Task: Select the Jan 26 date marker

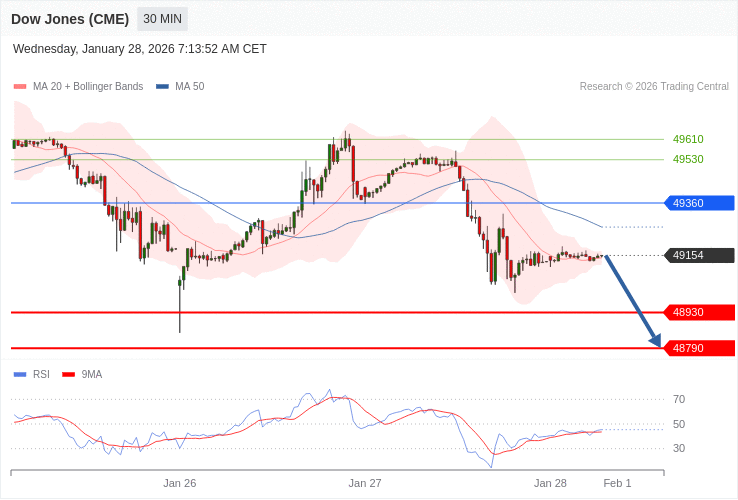Action: click(180, 483)
